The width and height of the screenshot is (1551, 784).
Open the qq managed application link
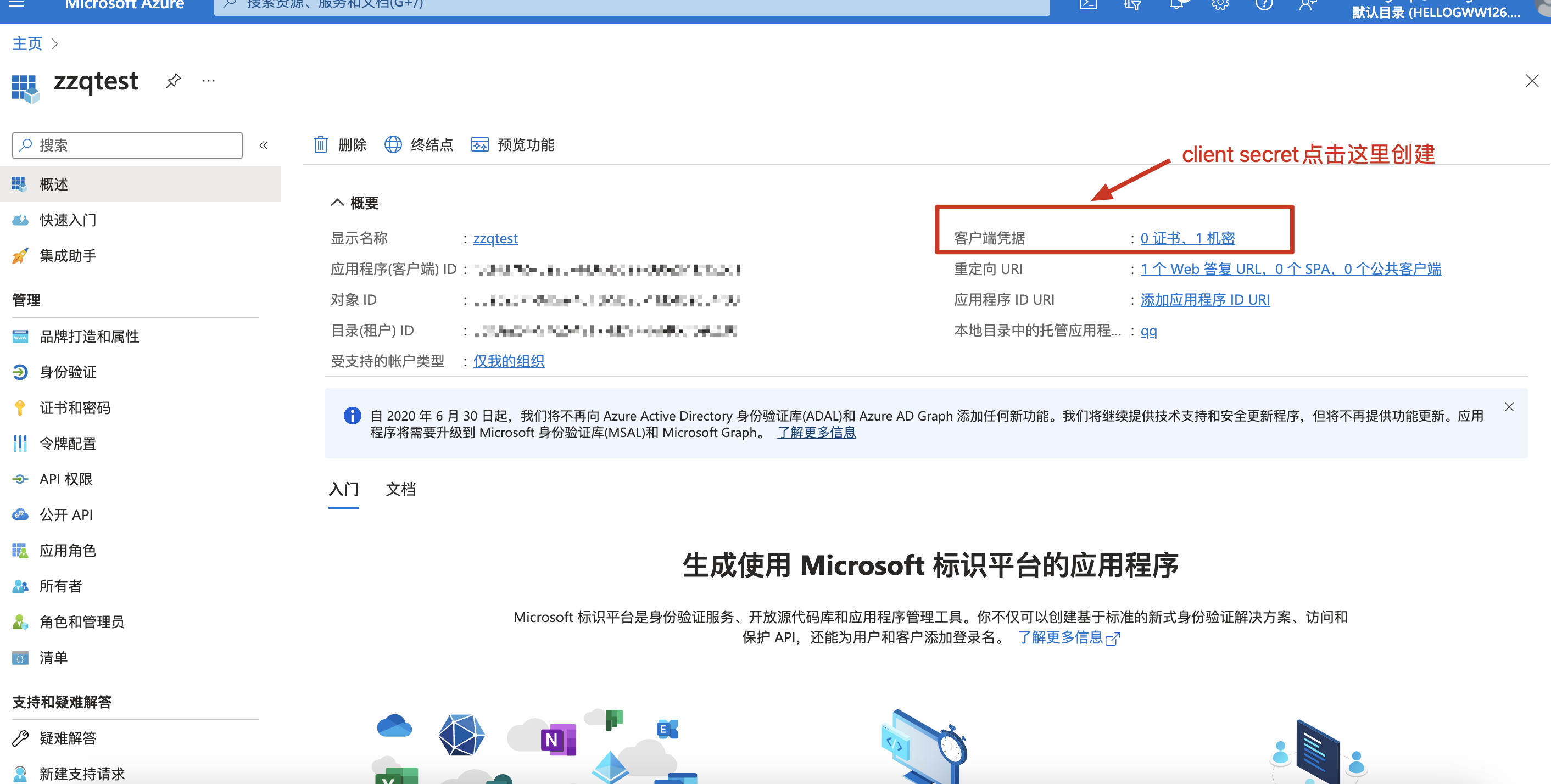tap(1148, 331)
